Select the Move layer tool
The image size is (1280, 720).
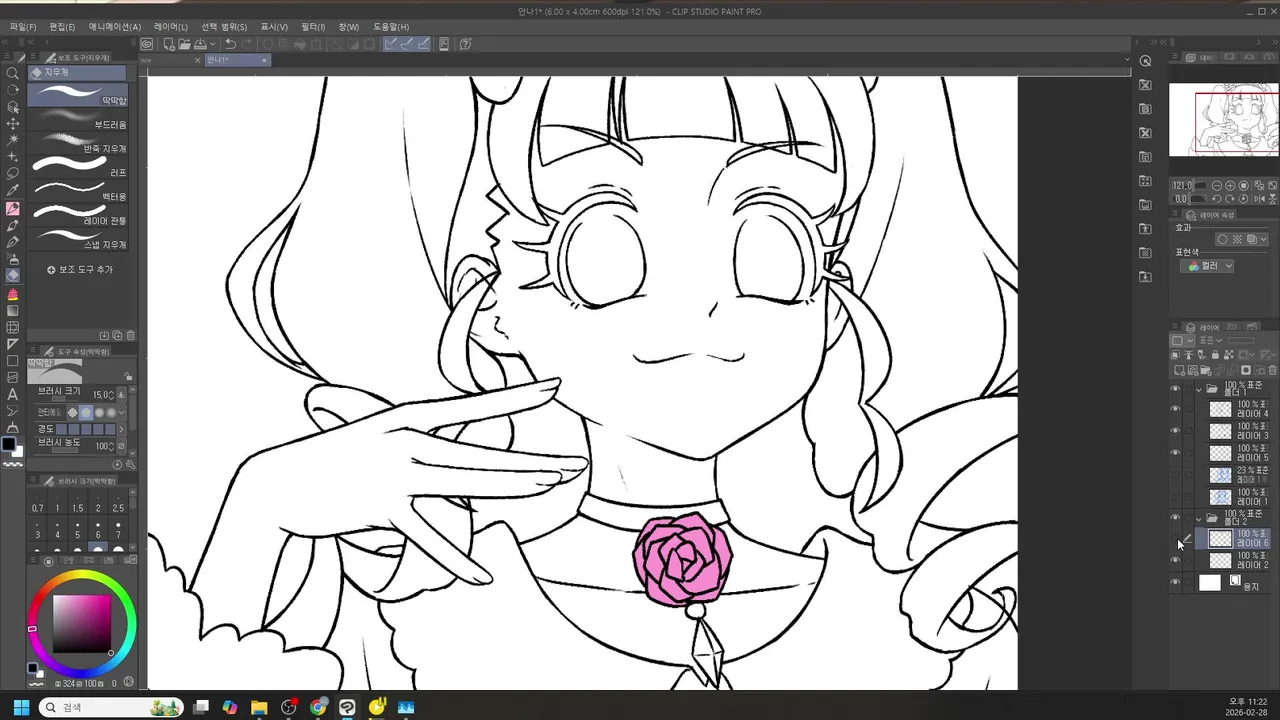(x=13, y=124)
